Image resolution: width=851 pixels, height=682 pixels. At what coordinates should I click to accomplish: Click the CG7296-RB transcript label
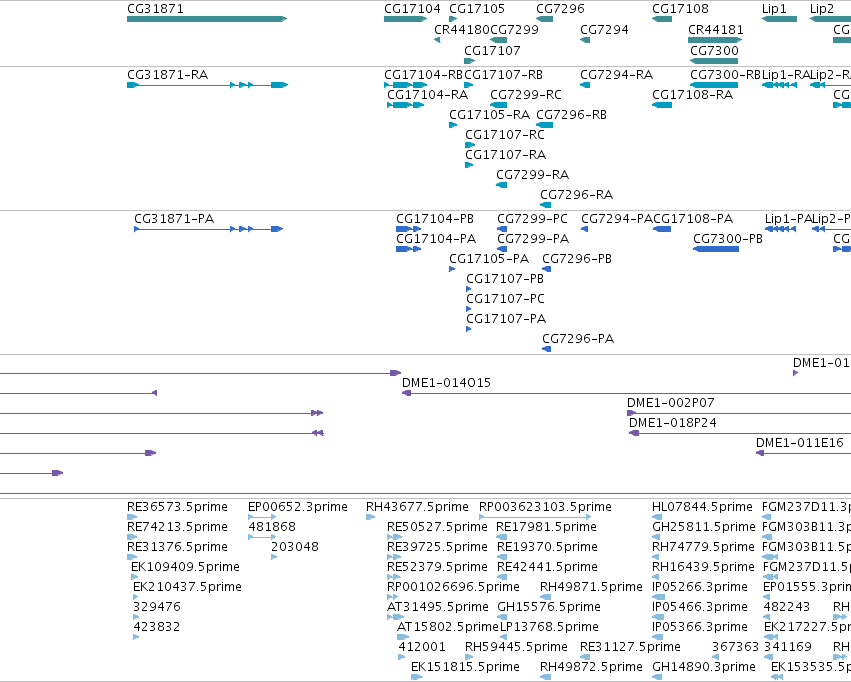(571, 114)
